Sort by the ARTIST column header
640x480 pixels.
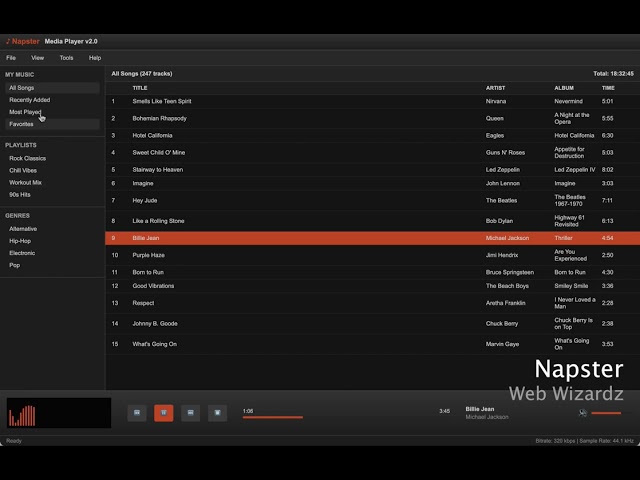coord(496,88)
